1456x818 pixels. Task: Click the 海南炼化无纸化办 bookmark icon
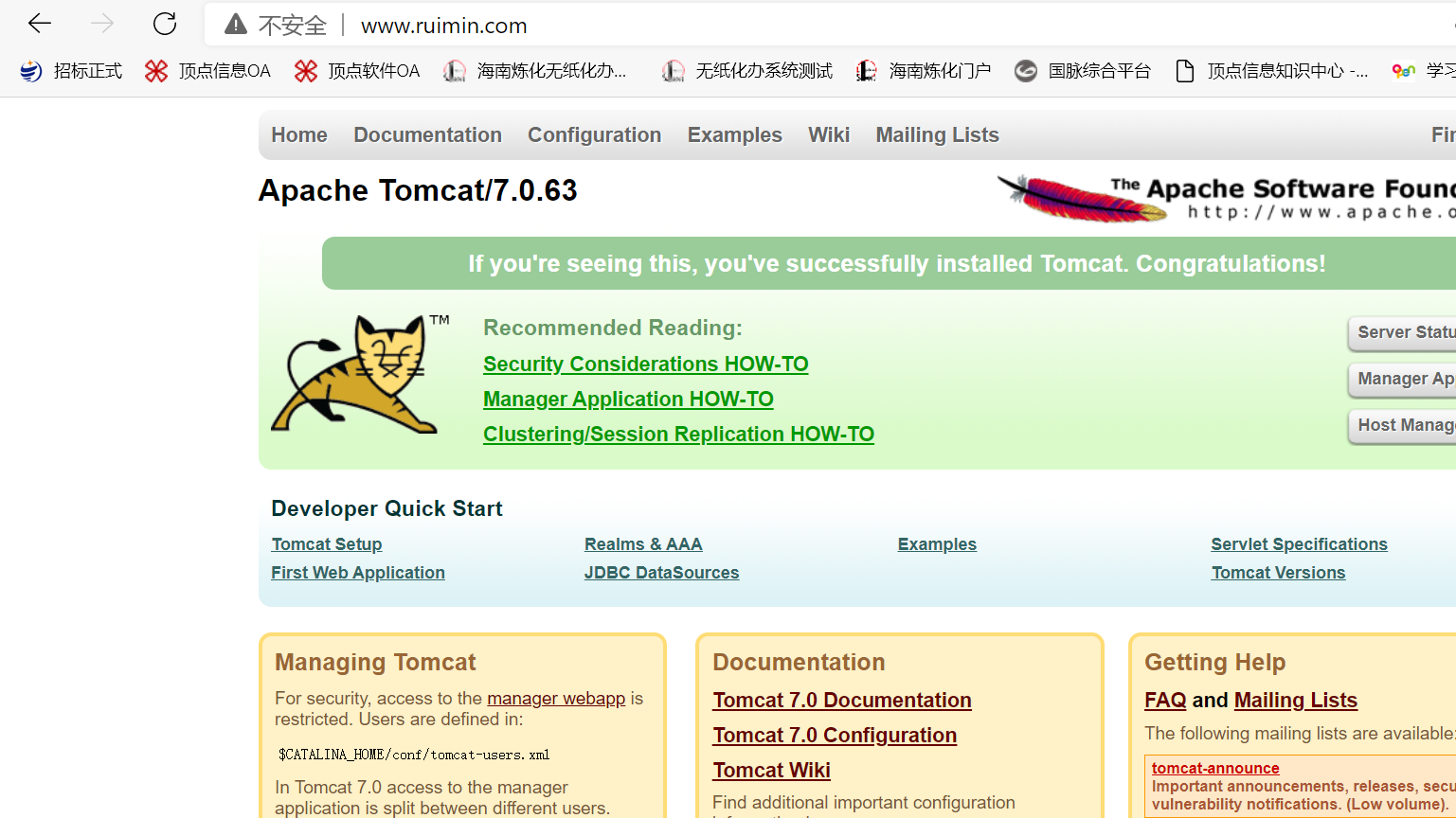pos(455,71)
